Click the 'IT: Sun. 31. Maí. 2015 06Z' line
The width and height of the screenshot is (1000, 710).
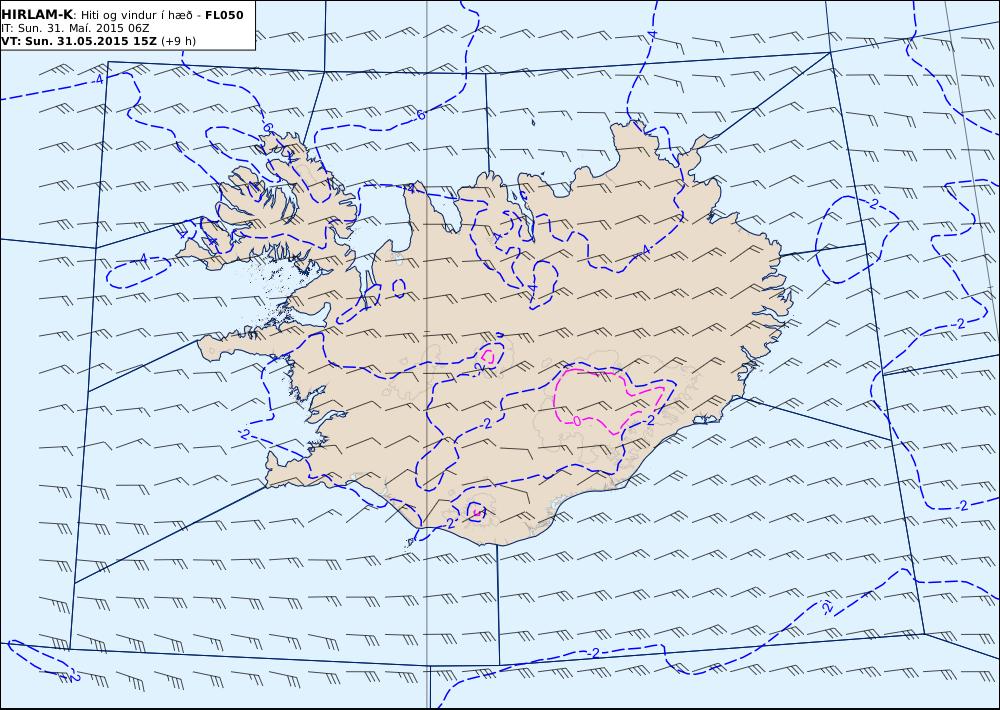pos(75,28)
